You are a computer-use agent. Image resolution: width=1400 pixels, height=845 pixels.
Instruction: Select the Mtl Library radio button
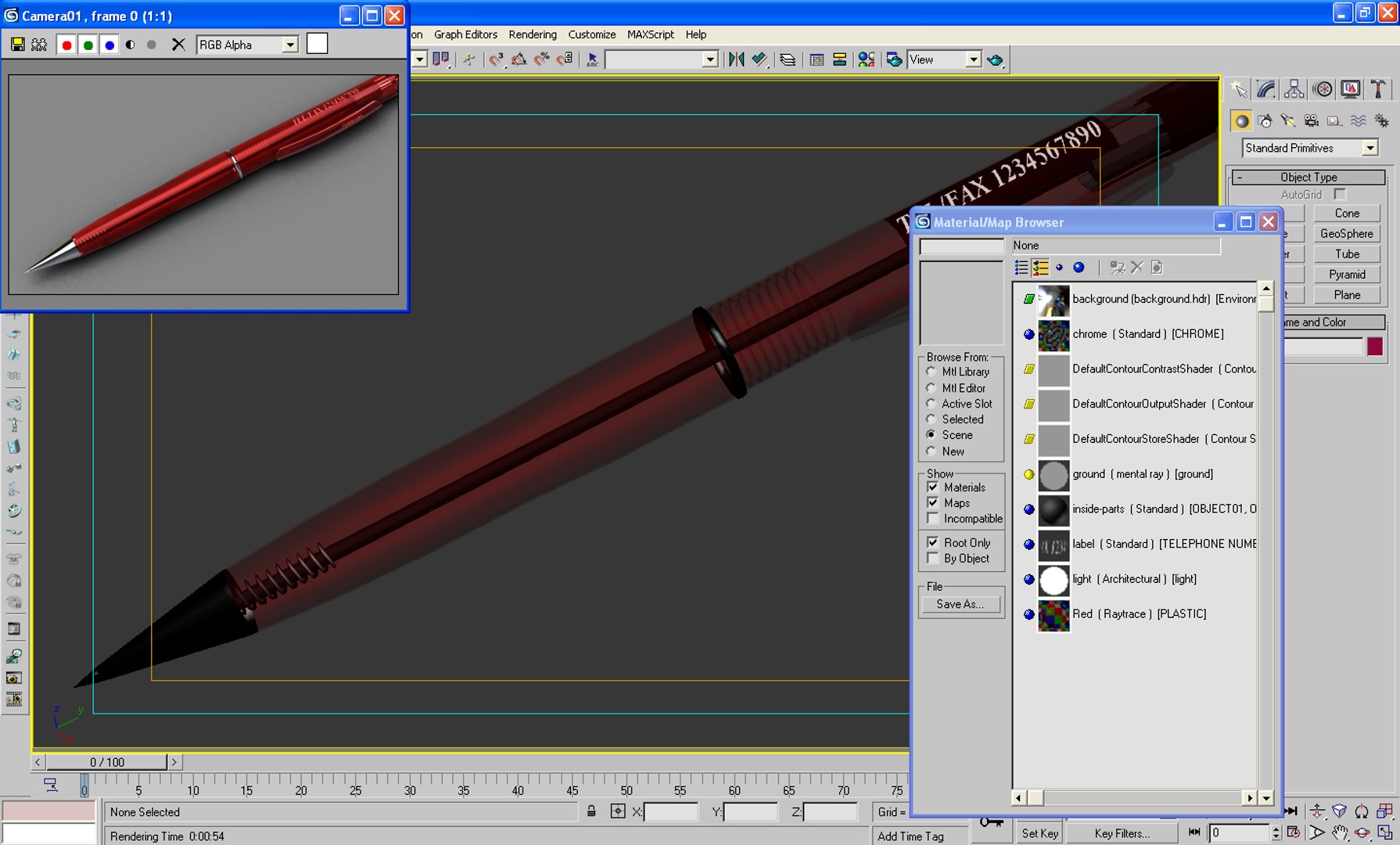pyautogui.click(x=932, y=372)
